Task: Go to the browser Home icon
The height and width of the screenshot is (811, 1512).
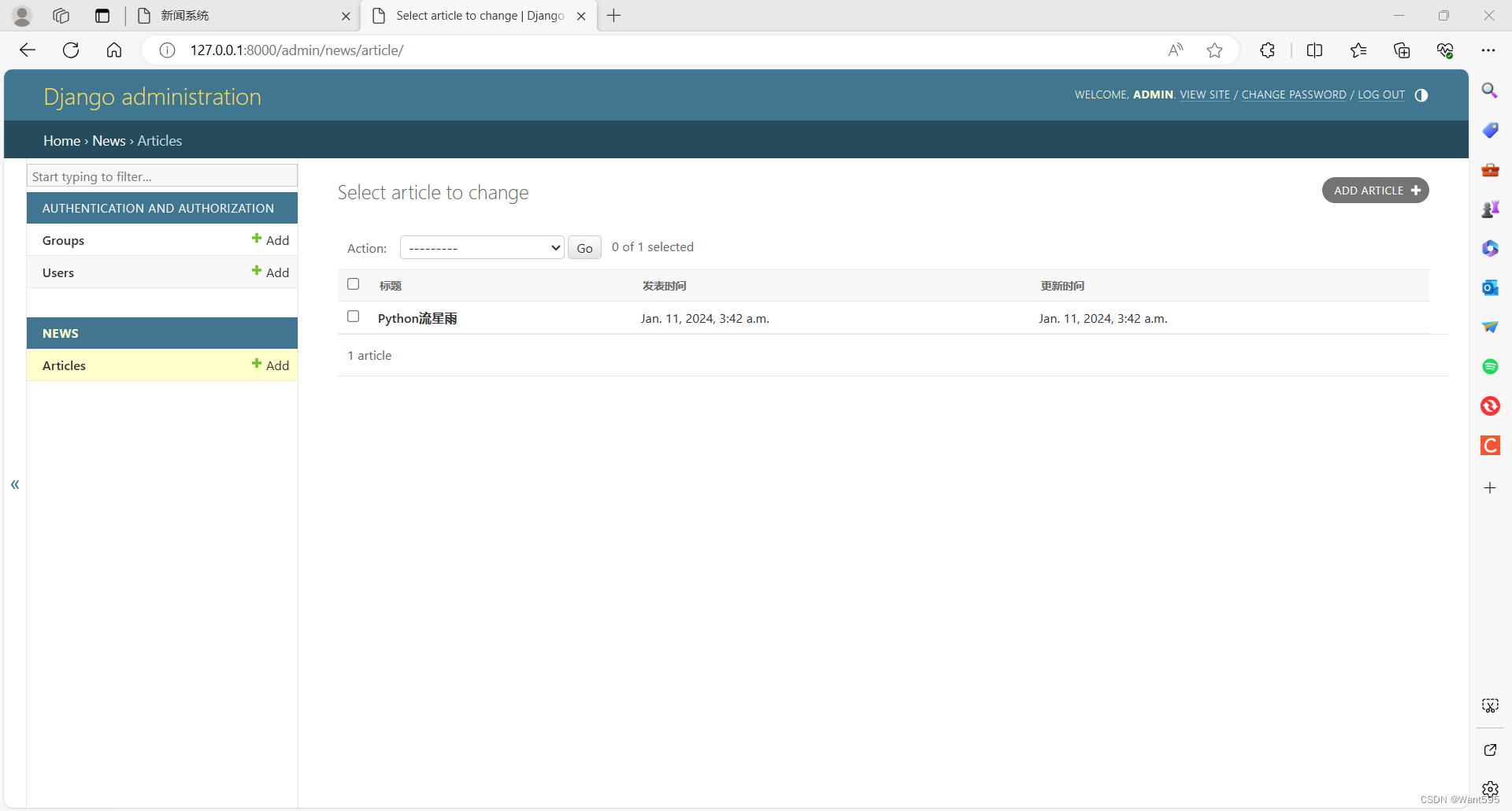Action: click(x=114, y=50)
